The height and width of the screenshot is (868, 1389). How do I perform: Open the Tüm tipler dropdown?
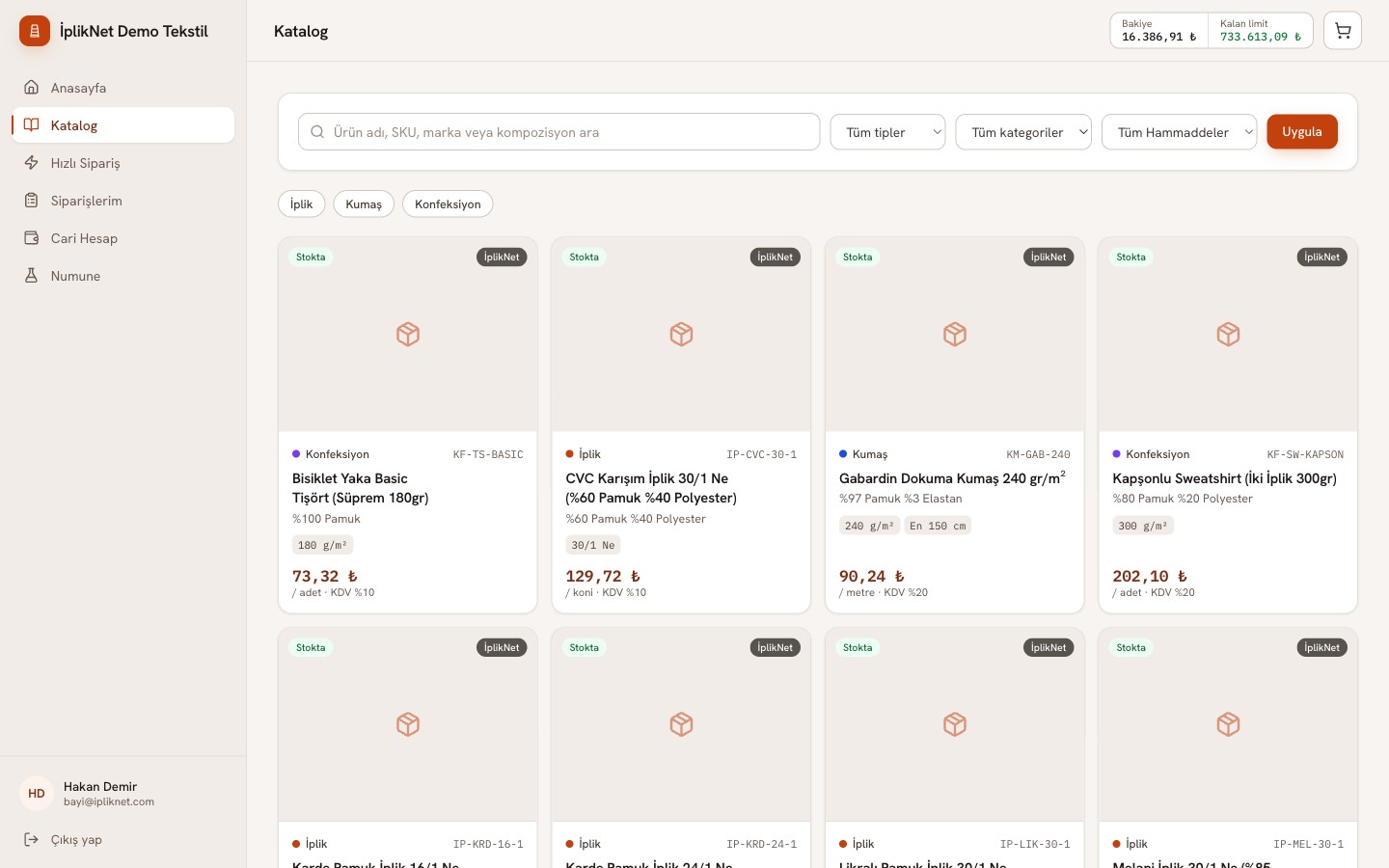tap(888, 132)
